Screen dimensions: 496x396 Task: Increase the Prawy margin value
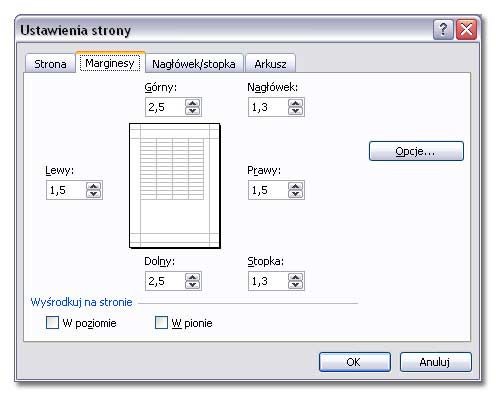[x=295, y=186]
